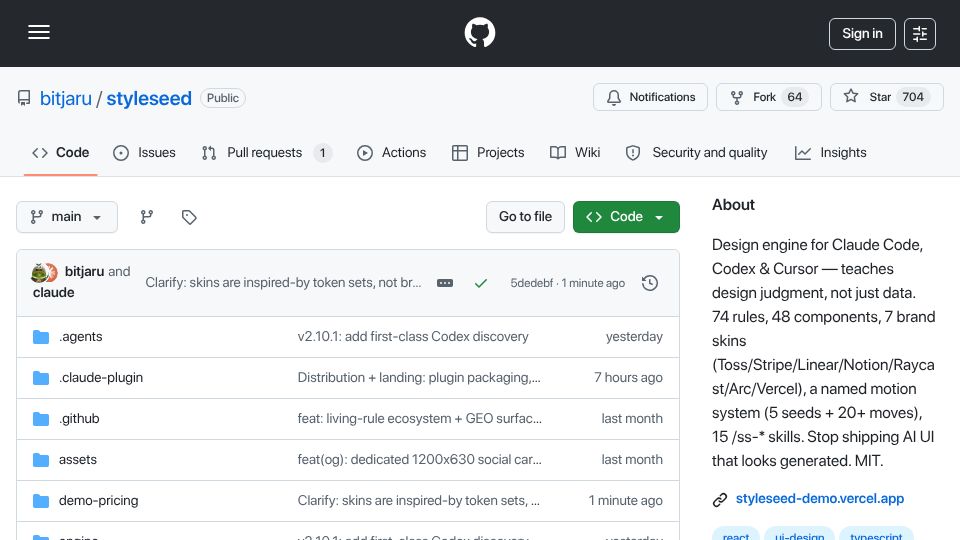View all branches icon
The image size is (960, 540).
point(146,217)
